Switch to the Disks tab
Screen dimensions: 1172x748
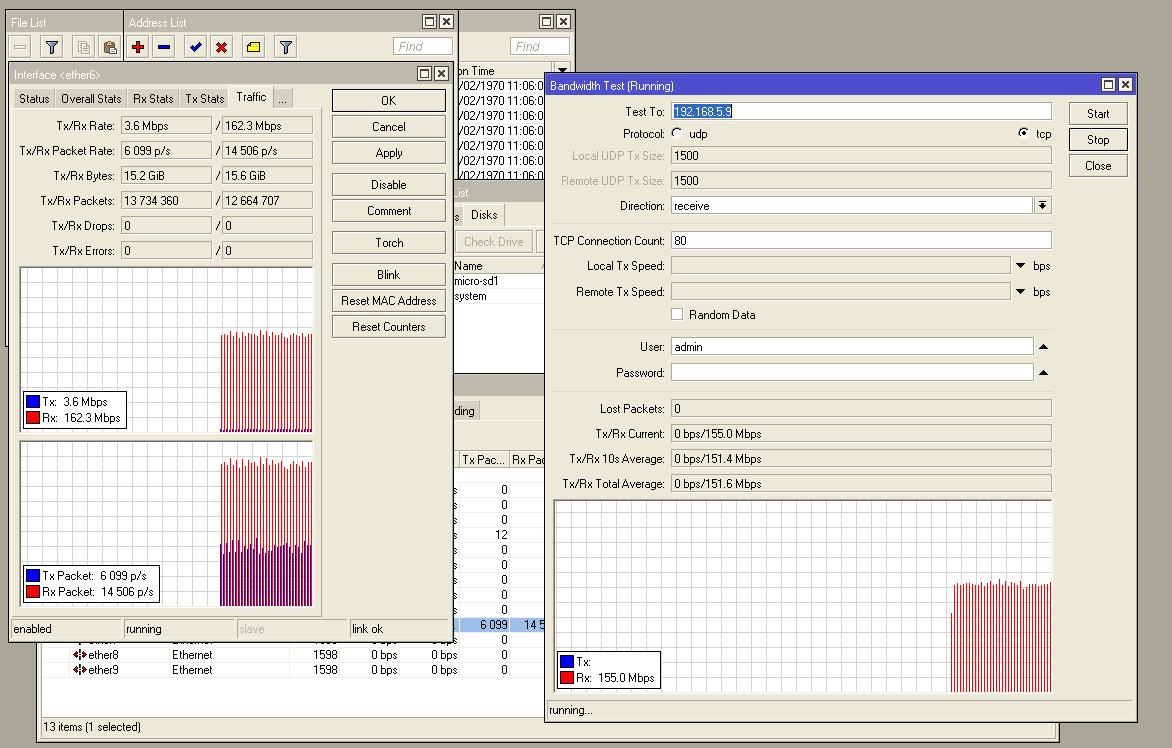pyautogui.click(x=484, y=215)
